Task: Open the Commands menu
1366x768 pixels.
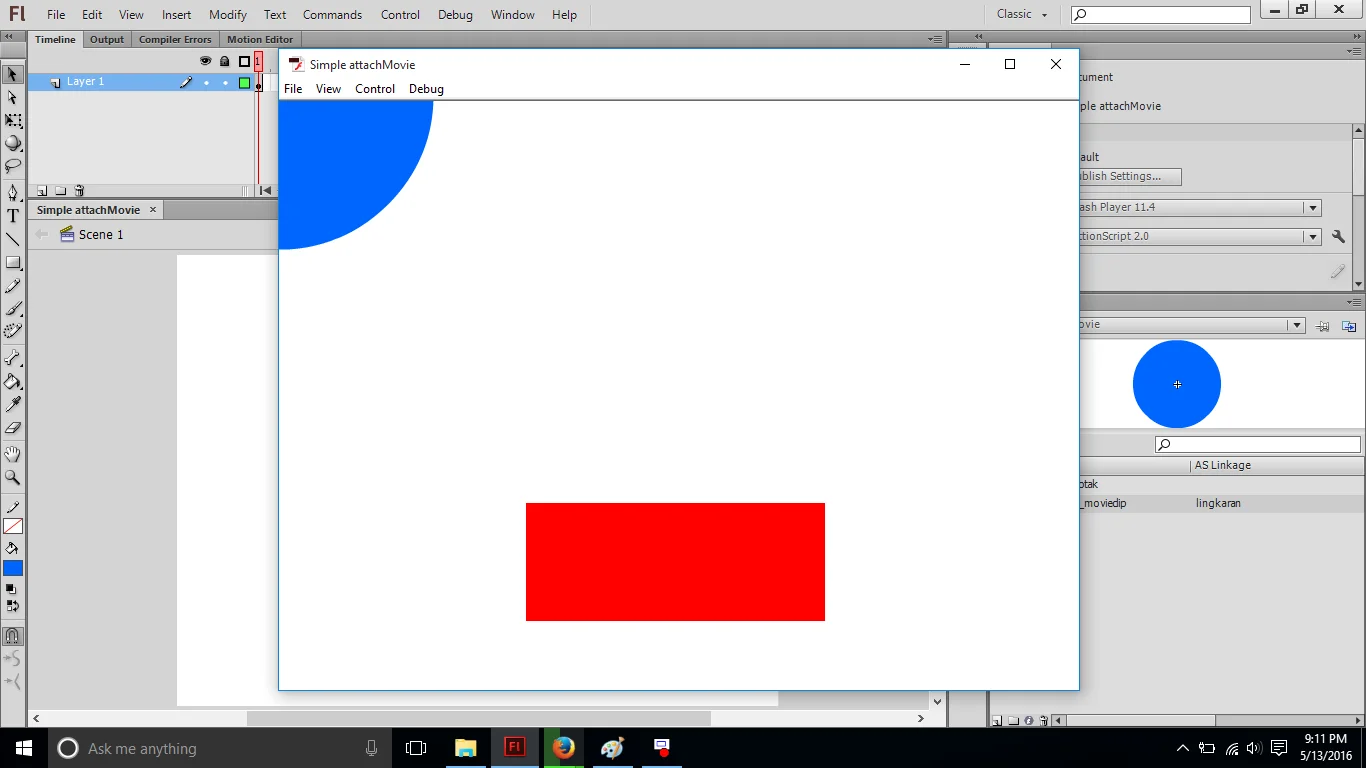Action: [x=332, y=15]
